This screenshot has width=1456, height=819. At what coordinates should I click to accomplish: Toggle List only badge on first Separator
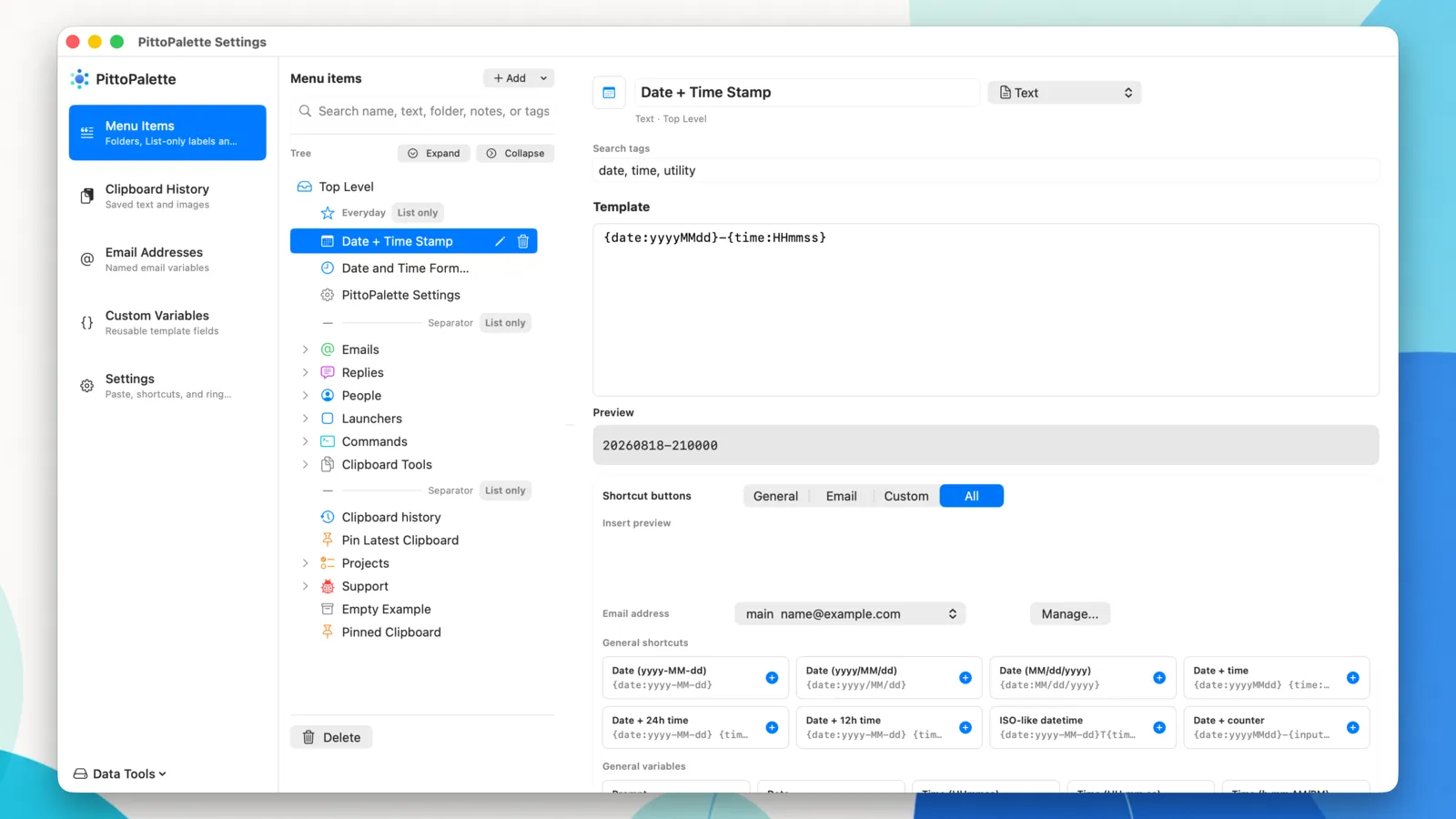(505, 323)
